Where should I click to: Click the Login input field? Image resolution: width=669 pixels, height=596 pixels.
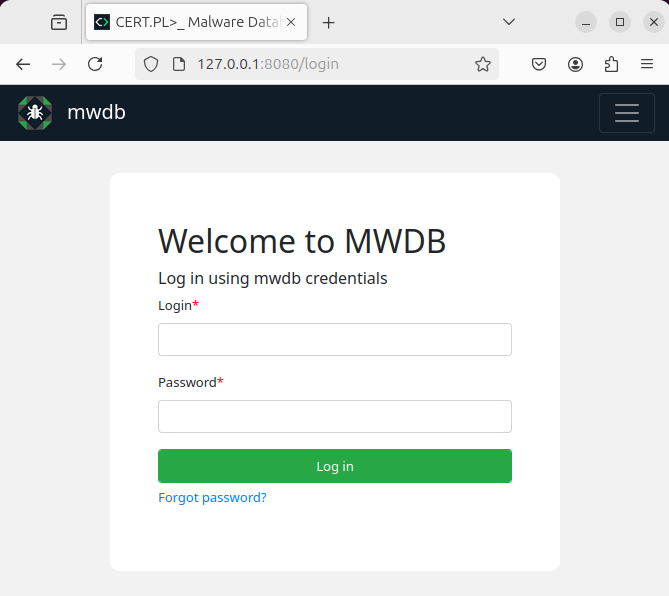(334, 340)
